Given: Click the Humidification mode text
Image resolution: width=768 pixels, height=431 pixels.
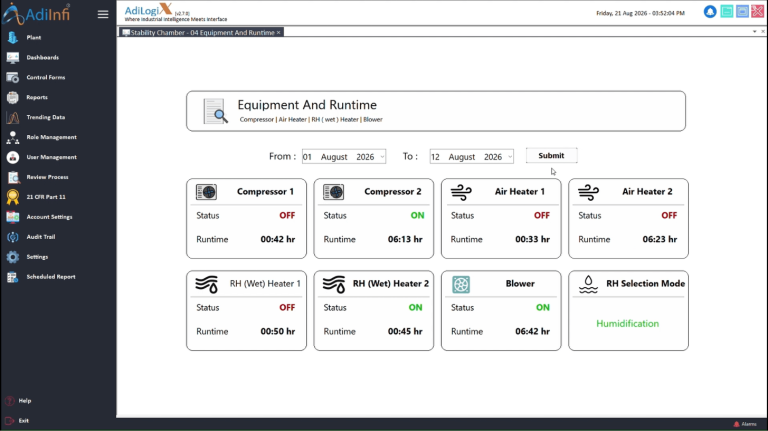Looking at the screenshot, I should pyautogui.click(x=627, y=324).
